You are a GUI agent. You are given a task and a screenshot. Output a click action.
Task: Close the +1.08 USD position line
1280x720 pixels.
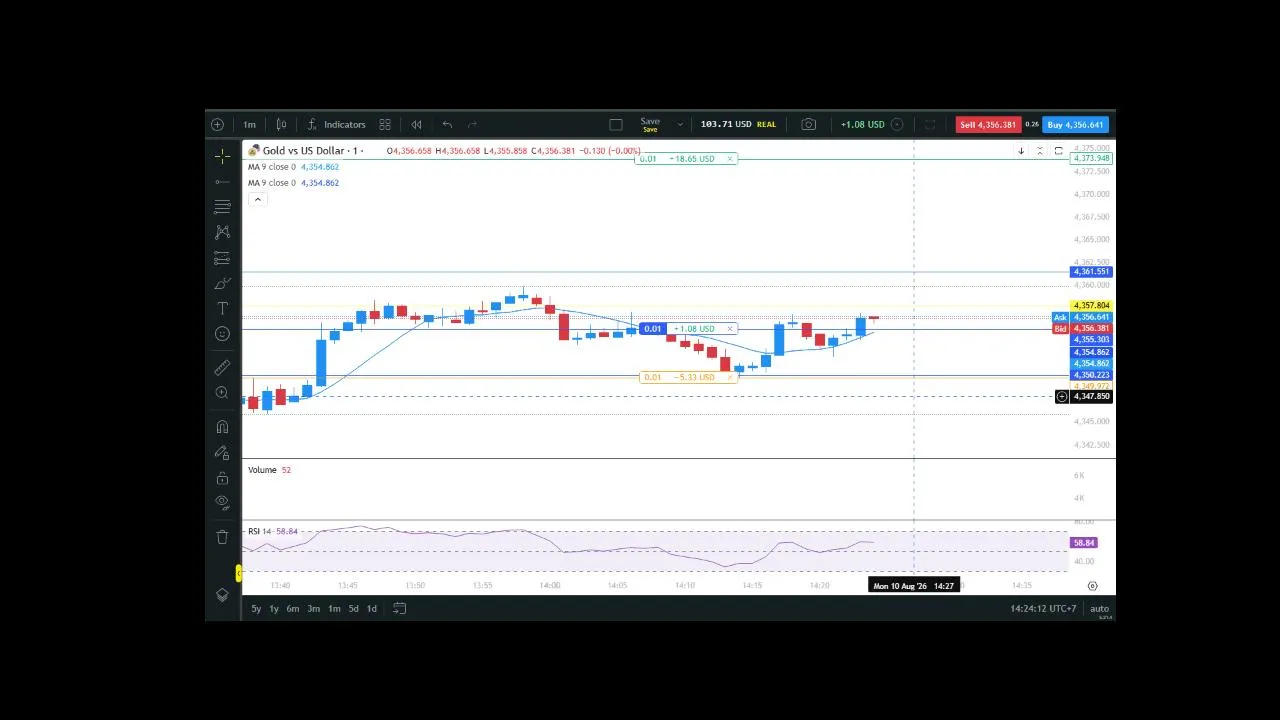point(730,329)
